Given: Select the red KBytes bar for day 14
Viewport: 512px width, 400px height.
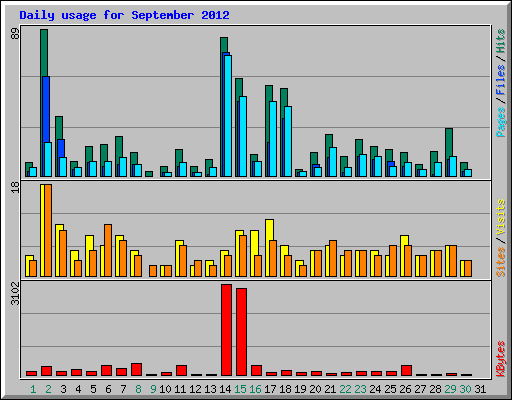Looking at the screenshot, I should pos(226,330).
